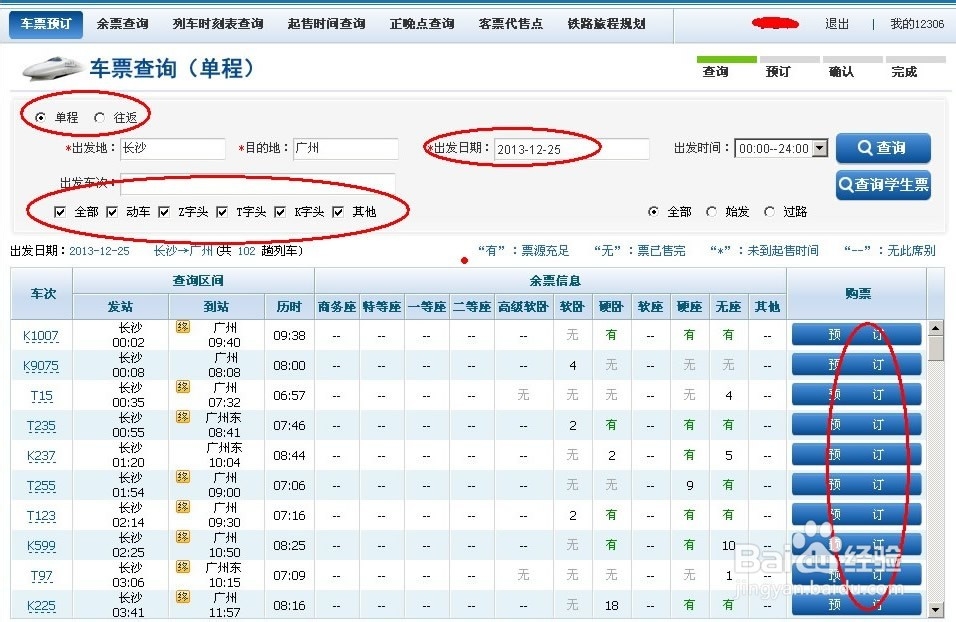Screen dimensions: 956x622
Task: Open the 出发时间 time range dropdown
Action: [822, 148]
